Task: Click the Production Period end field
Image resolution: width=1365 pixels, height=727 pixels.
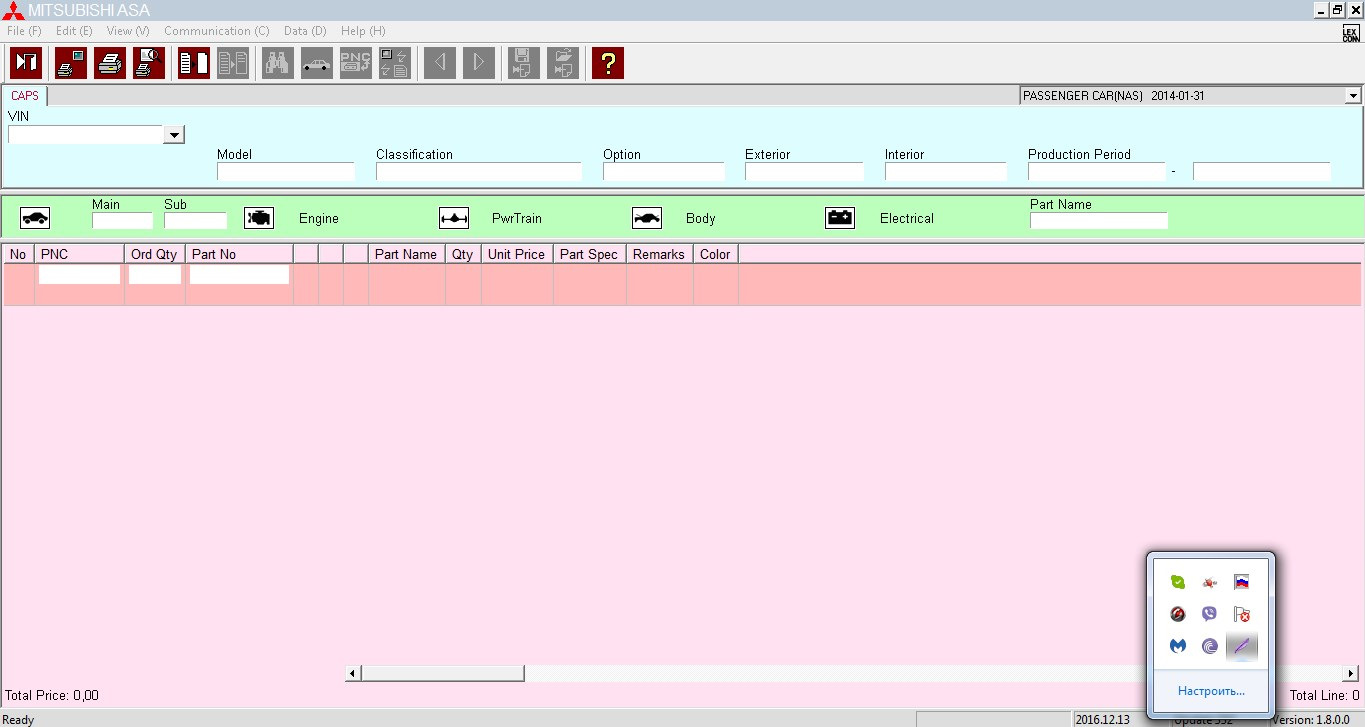Action: (x=1262, y=172)
